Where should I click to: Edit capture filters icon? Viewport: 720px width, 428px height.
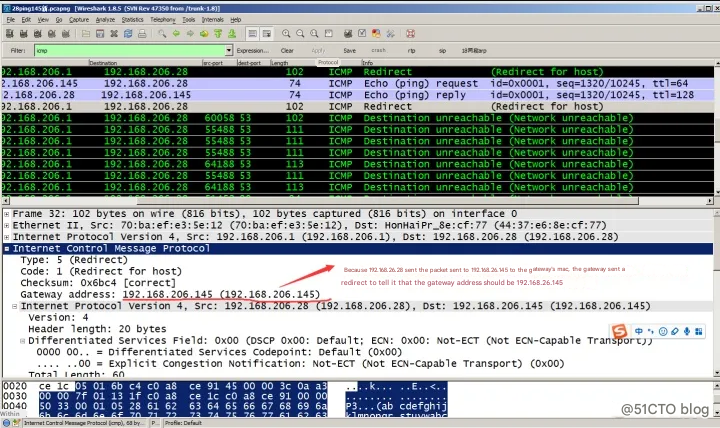point(348,34)
